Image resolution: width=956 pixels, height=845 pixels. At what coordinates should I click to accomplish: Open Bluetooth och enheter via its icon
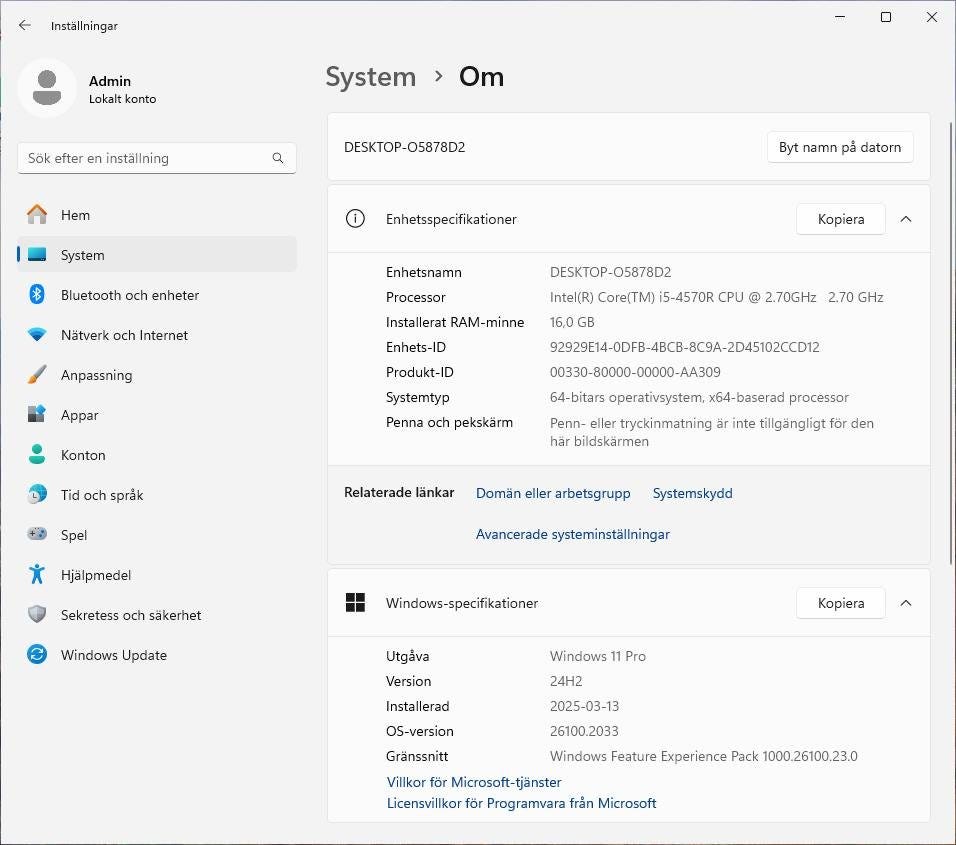pyautogui.click(x=37, y=295)
